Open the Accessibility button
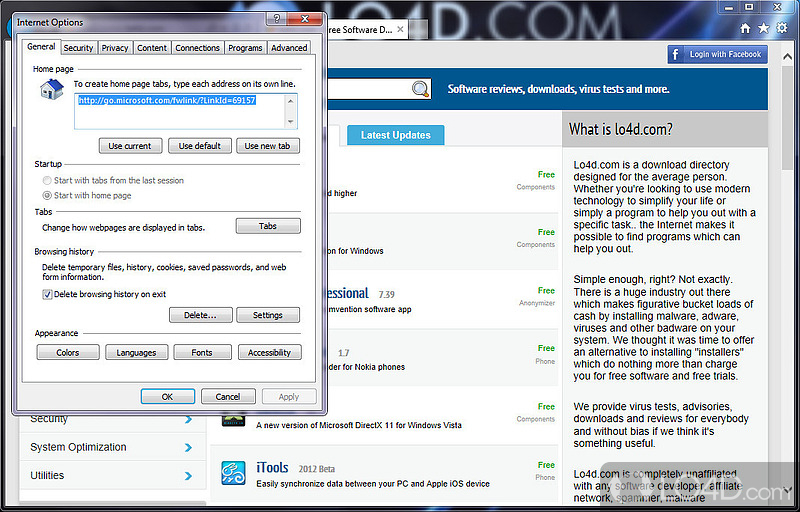This screenshot has height=512, width=800. pyautogui.click(x=269, y=352)
